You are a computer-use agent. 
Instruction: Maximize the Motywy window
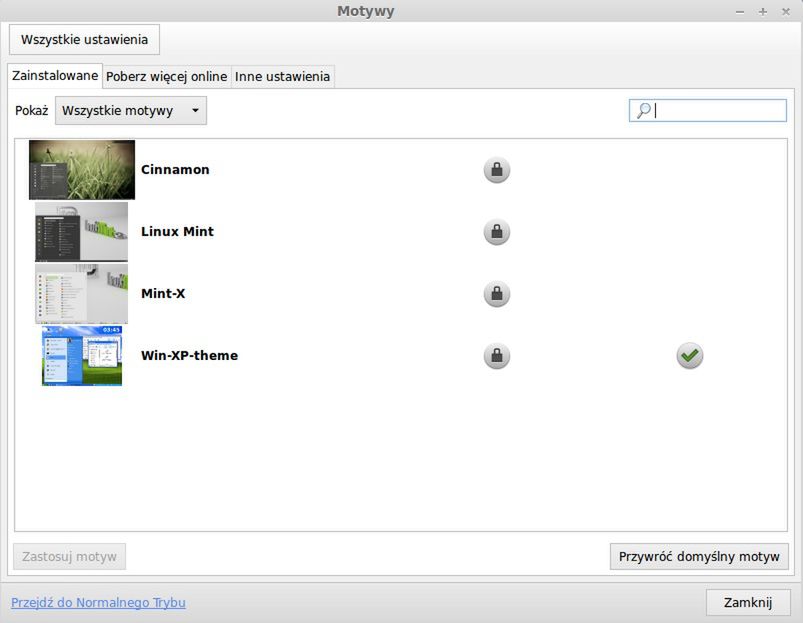coord(763,12)
